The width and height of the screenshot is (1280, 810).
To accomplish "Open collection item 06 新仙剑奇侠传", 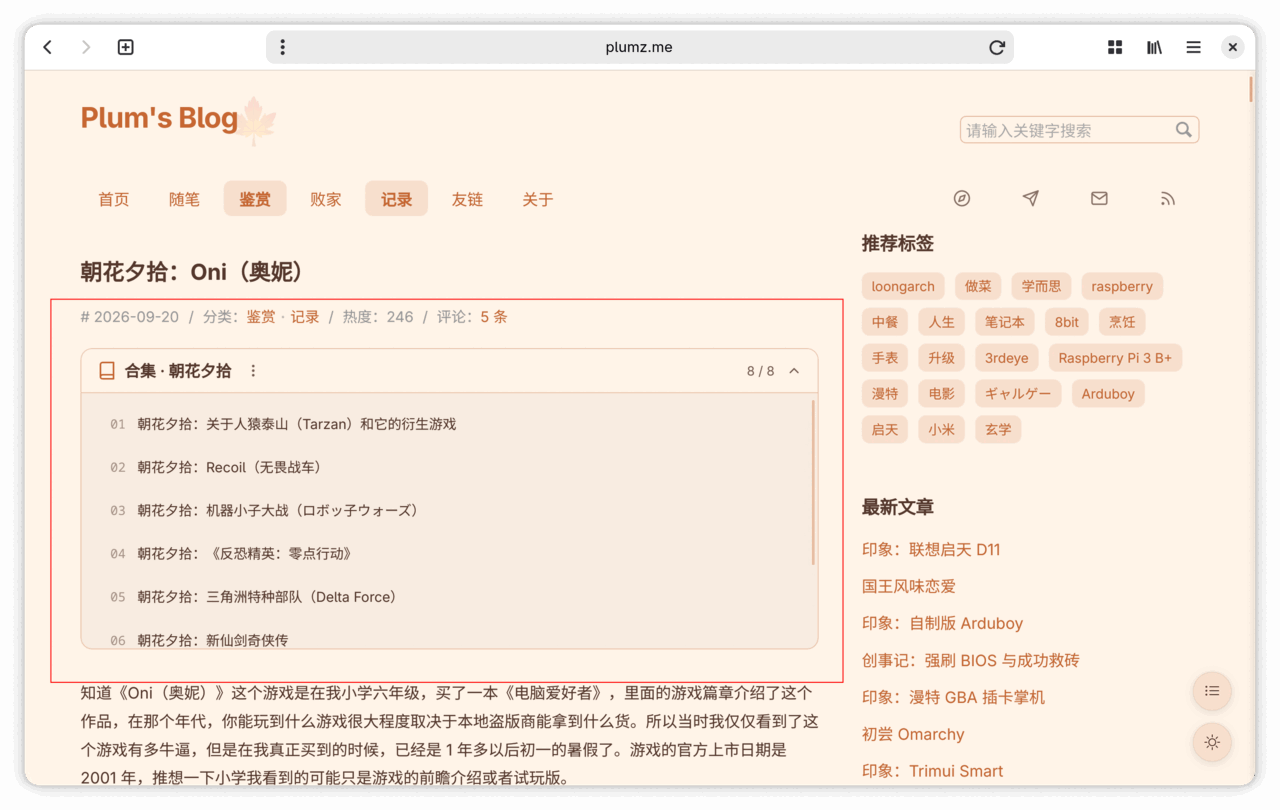I will click(x=213, y=640).
